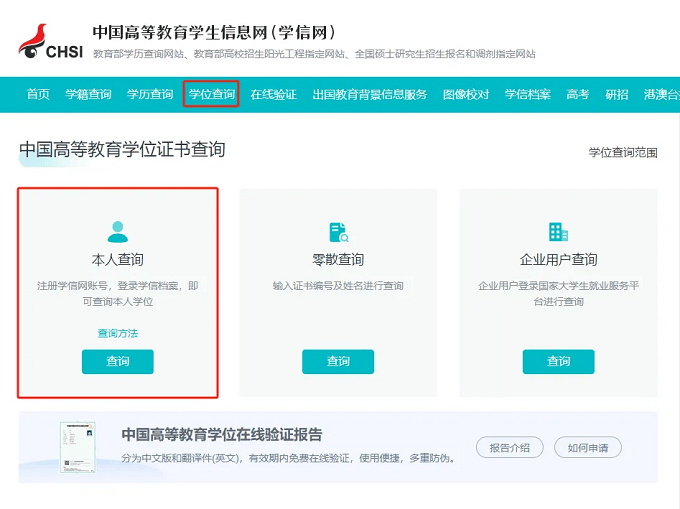Click the site tagline starting 教育部学历查询网站
This screenshot has height=509, width=680.
pos(314,54)
